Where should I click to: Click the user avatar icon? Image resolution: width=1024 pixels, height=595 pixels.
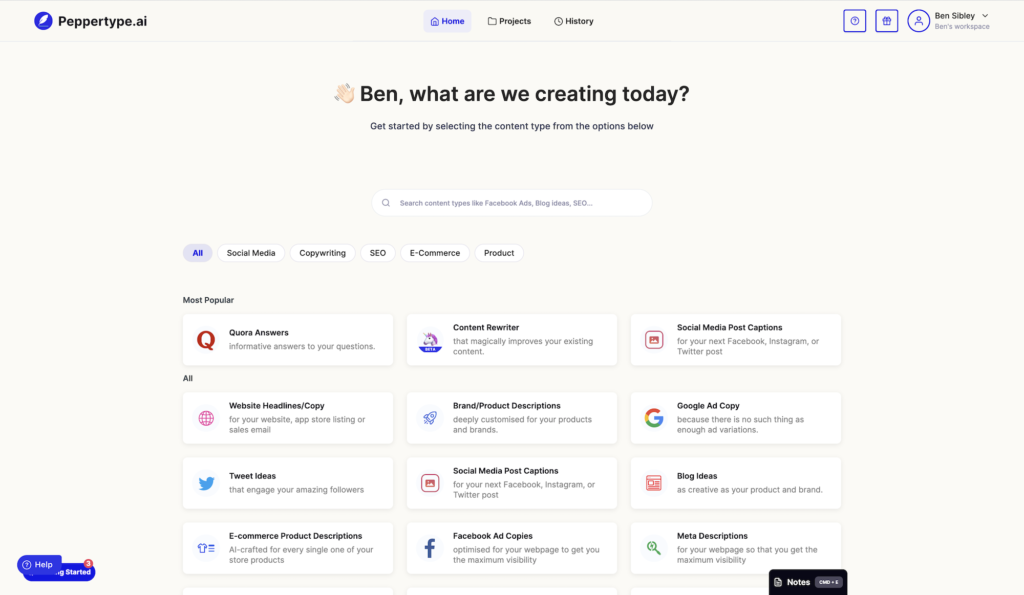click(x=918, y=21)
